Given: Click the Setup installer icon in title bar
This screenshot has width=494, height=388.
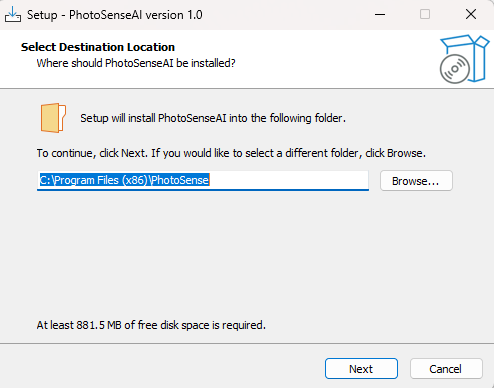Looking at the screenshot, I should pyautogui.click(x=13, y=15).
